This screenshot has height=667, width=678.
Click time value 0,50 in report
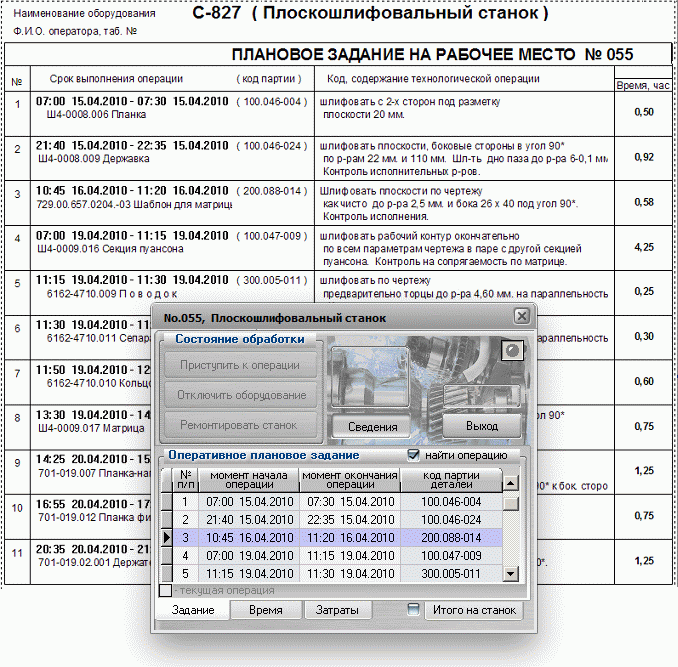pos(644,112)
